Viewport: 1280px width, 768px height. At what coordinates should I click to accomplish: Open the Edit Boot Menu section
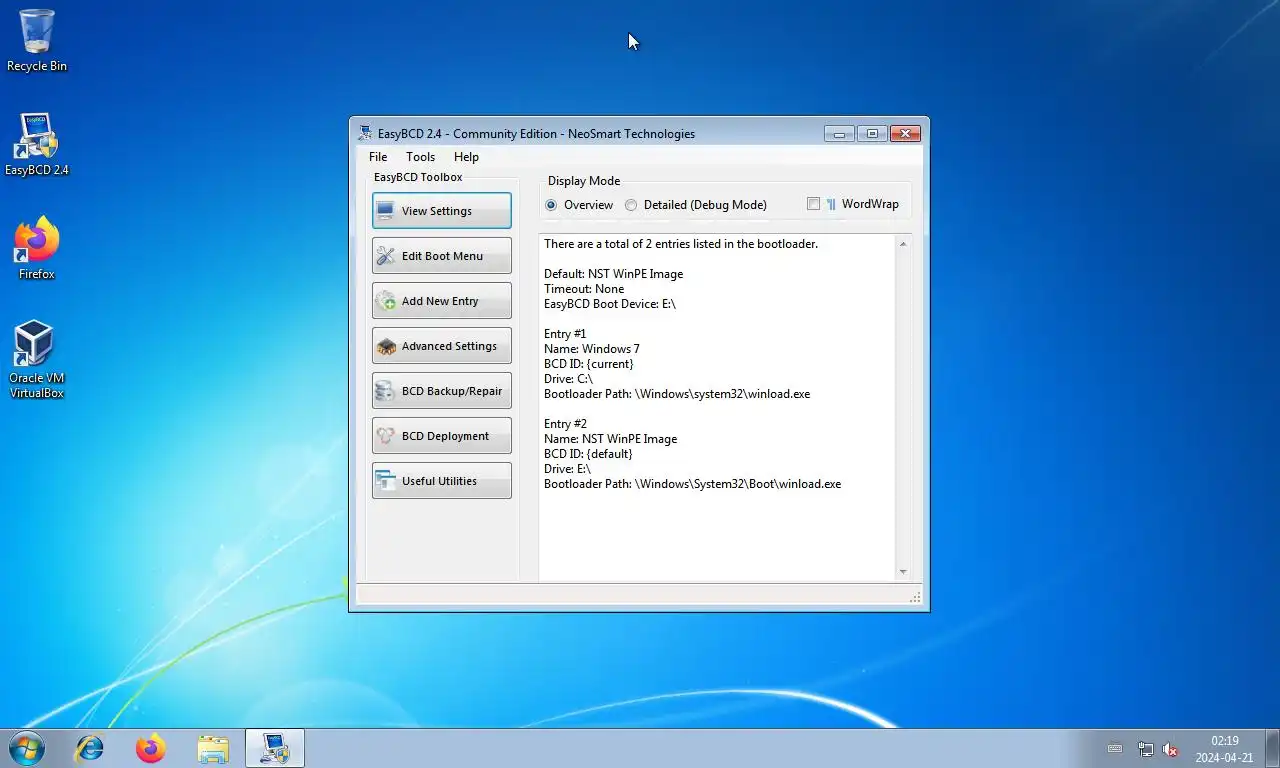441,256
